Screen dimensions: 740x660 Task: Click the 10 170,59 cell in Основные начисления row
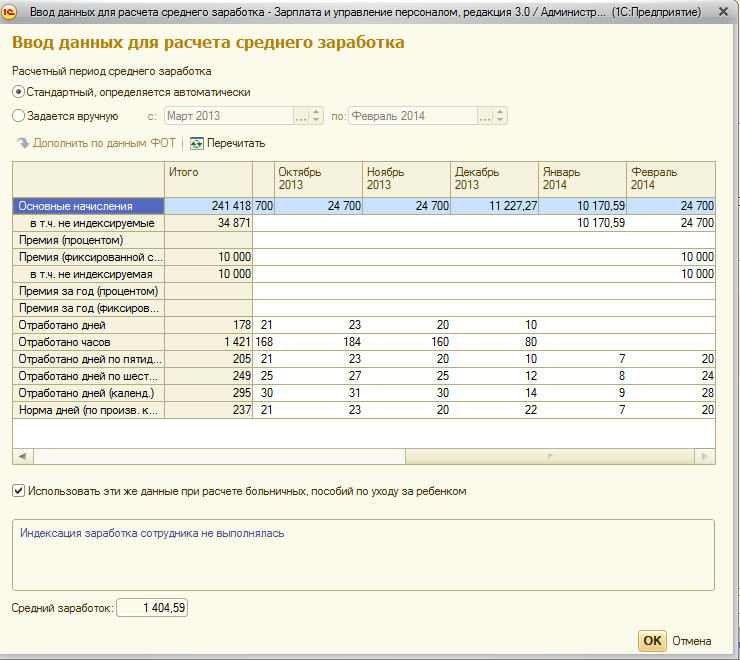pyautogui.click(x=582, y=206)
